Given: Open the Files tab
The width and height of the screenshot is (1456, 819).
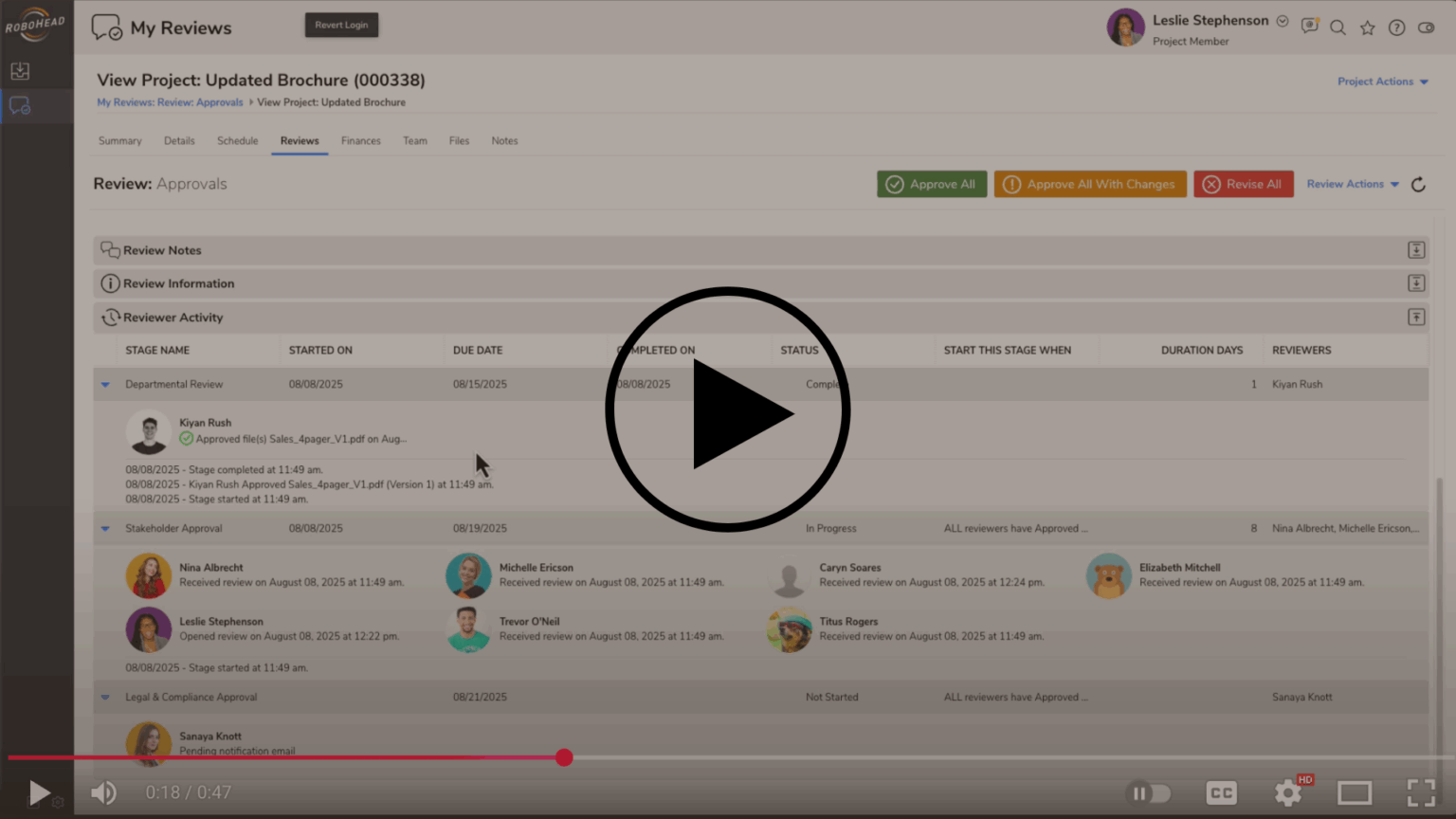Looking at the screenshot, I should click(x=459, y=140).
